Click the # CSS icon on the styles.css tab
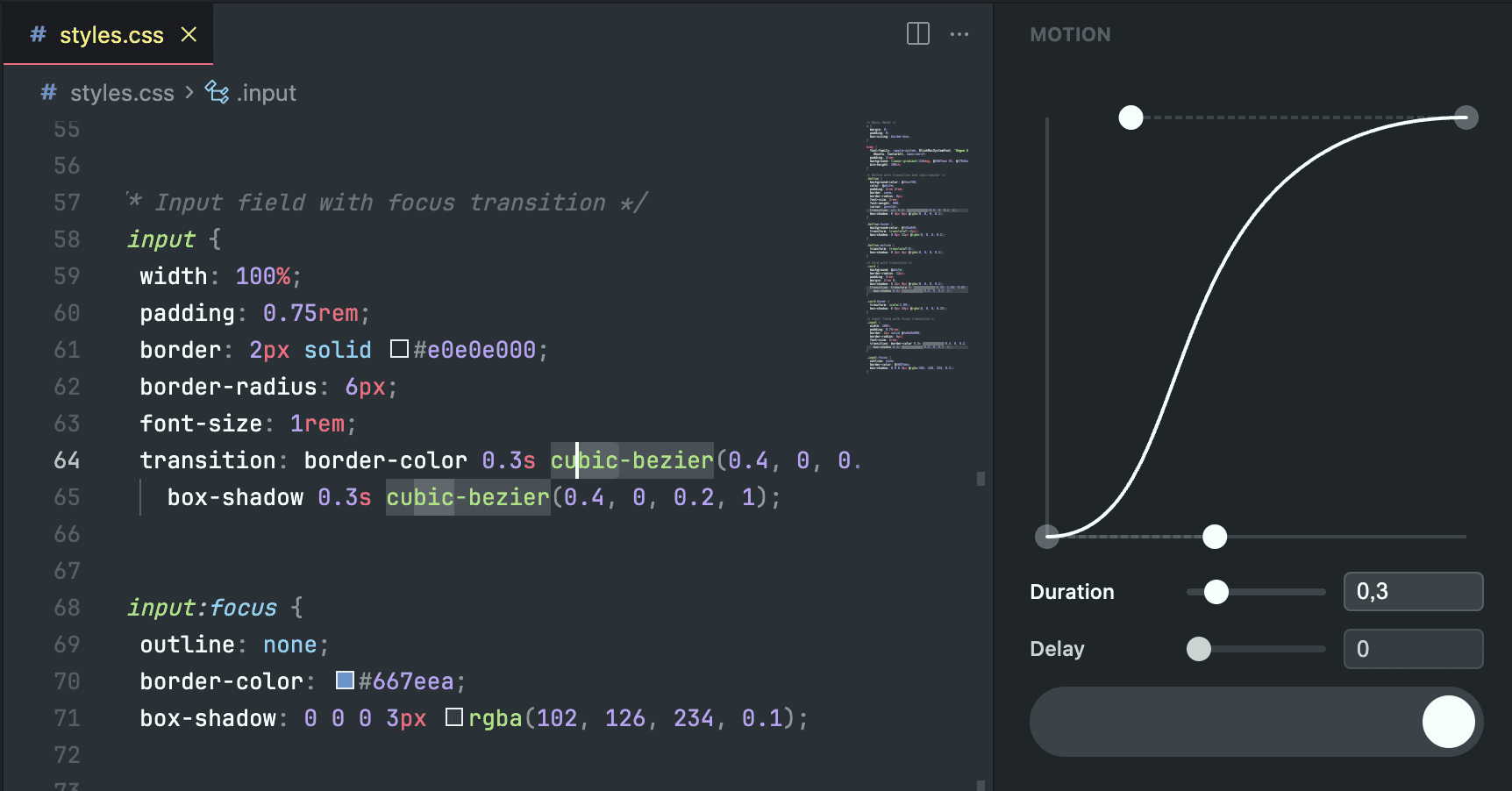 coord(36,35)
